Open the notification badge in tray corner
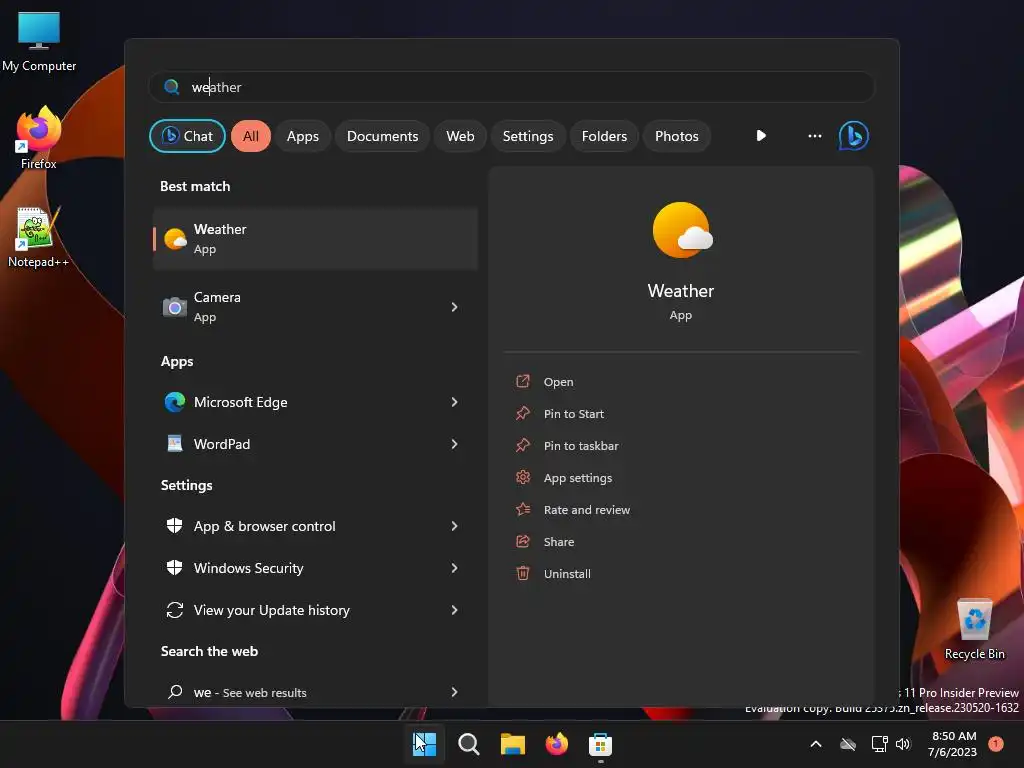 (x=995, y=744)
